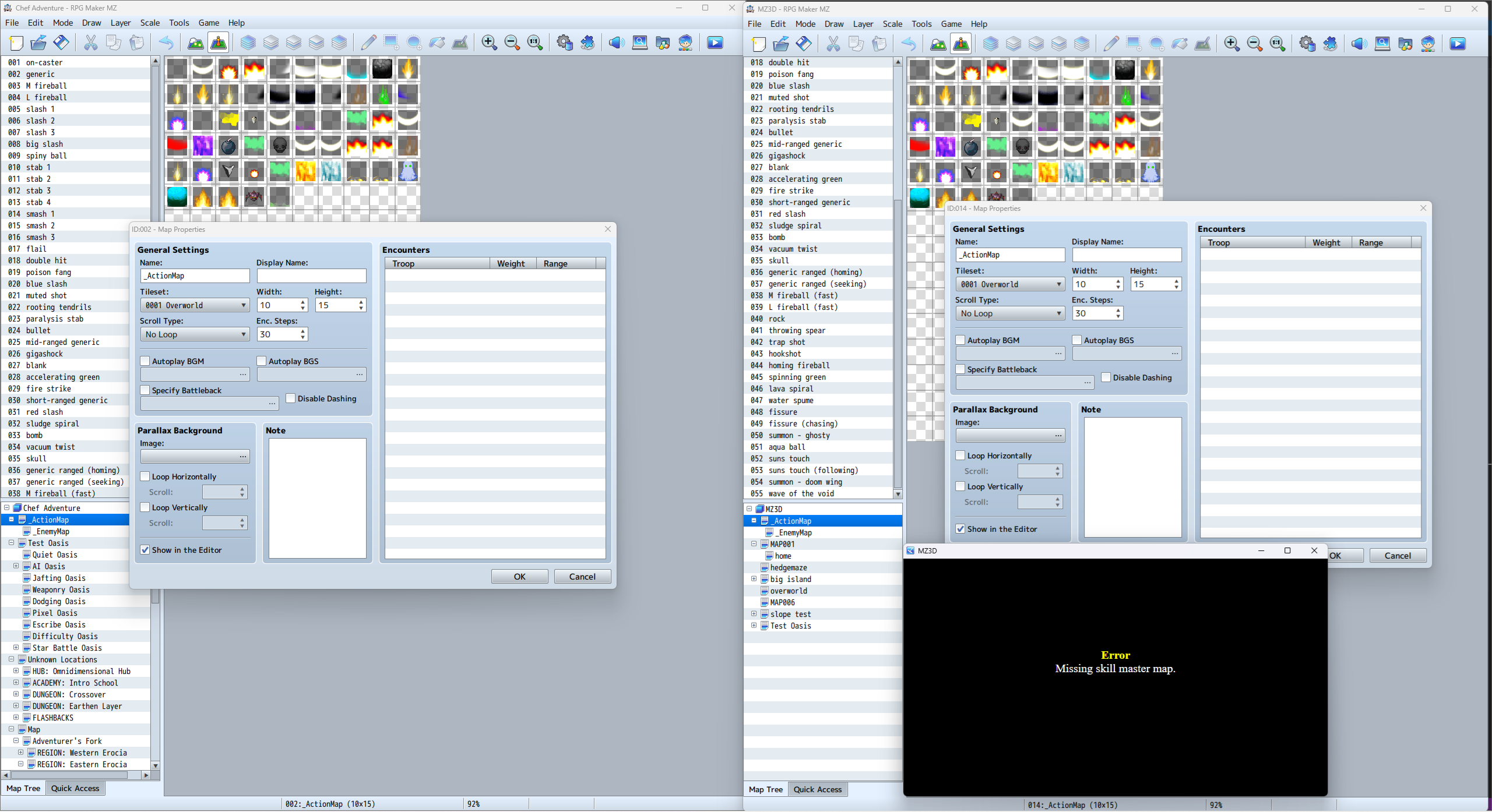Select Map mode icon in MZ3D toolbar

tap(938, 44)
